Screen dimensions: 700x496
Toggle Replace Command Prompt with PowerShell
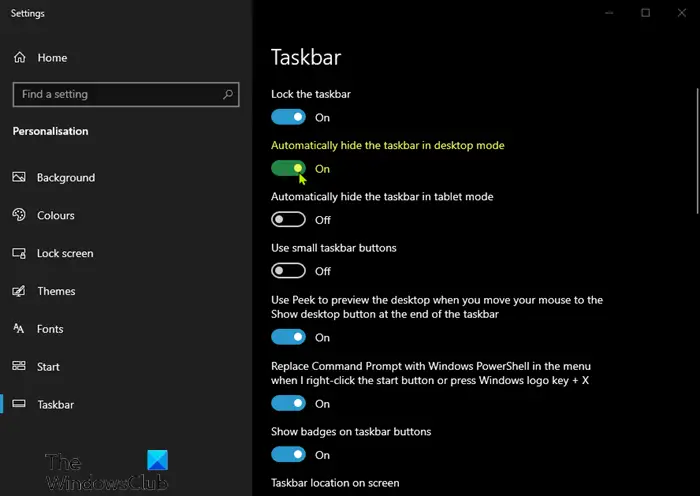point(288,403)
